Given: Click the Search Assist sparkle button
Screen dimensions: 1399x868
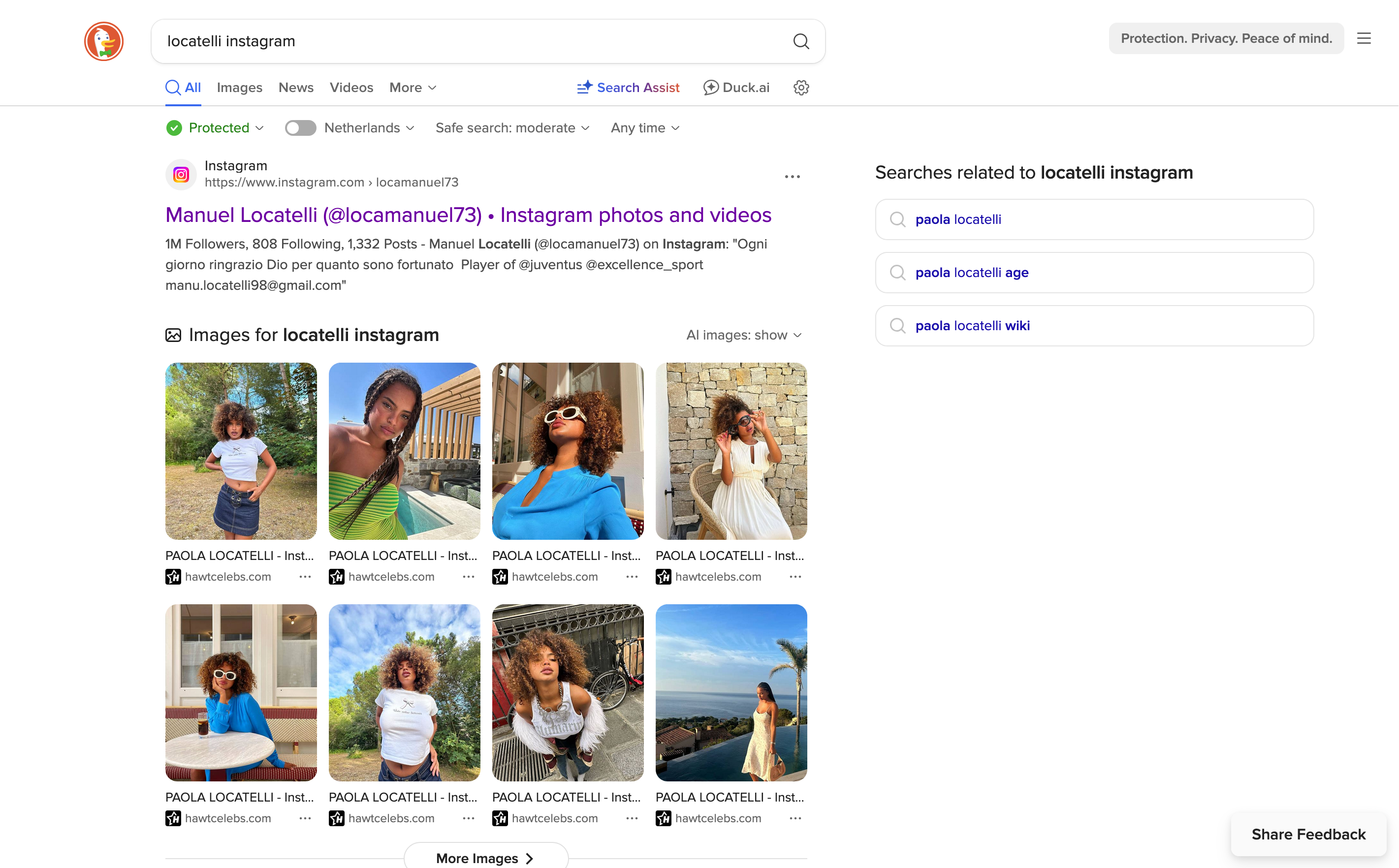Looking at the screenshot, I should 628,87.
